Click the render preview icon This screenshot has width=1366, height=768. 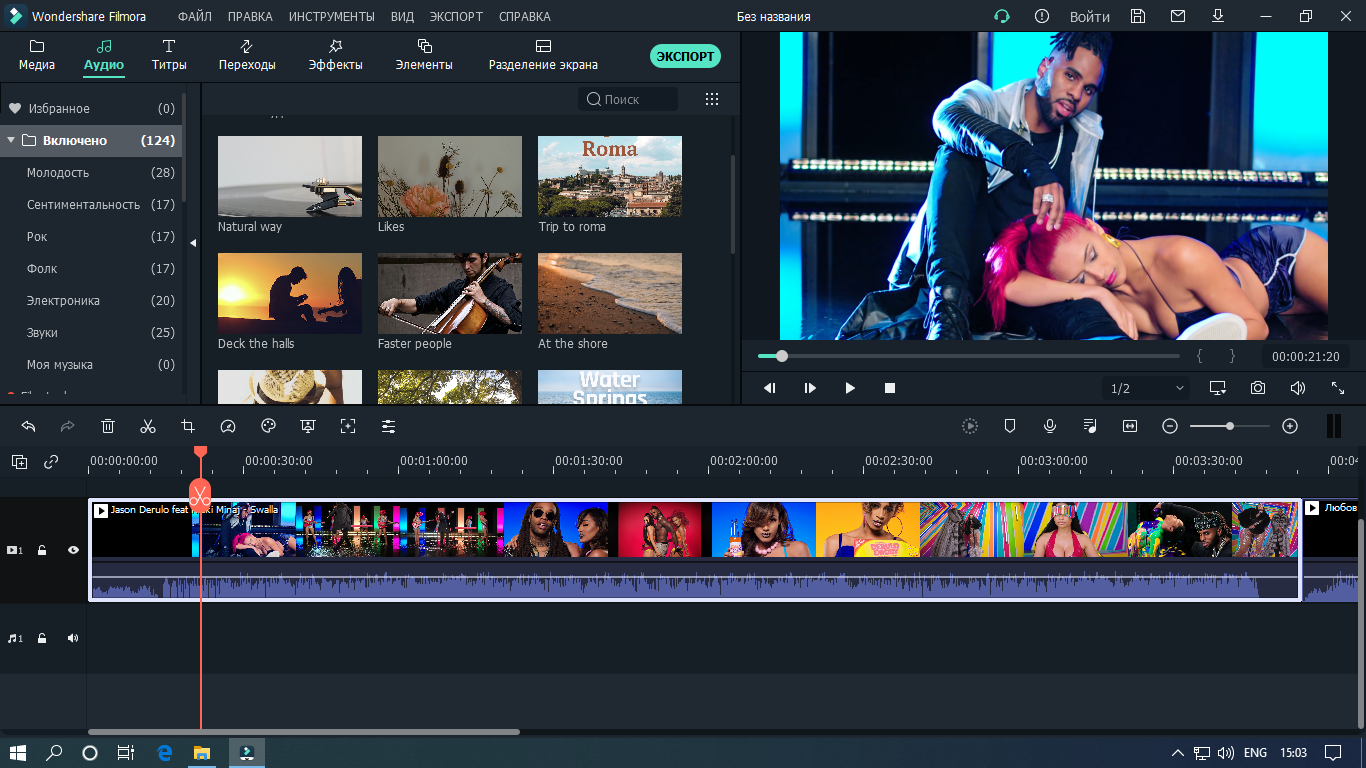[x=970, y=426]
